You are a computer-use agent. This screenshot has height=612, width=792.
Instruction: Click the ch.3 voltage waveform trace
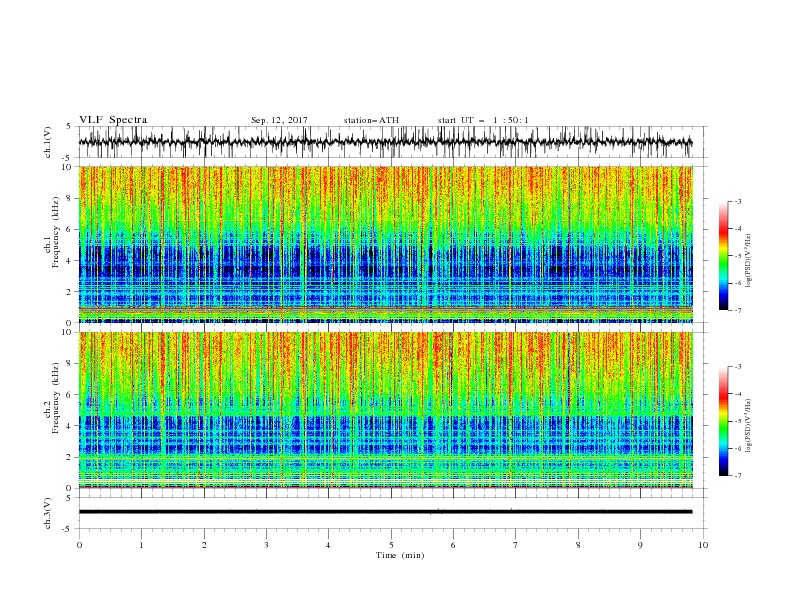pos(385,512)
